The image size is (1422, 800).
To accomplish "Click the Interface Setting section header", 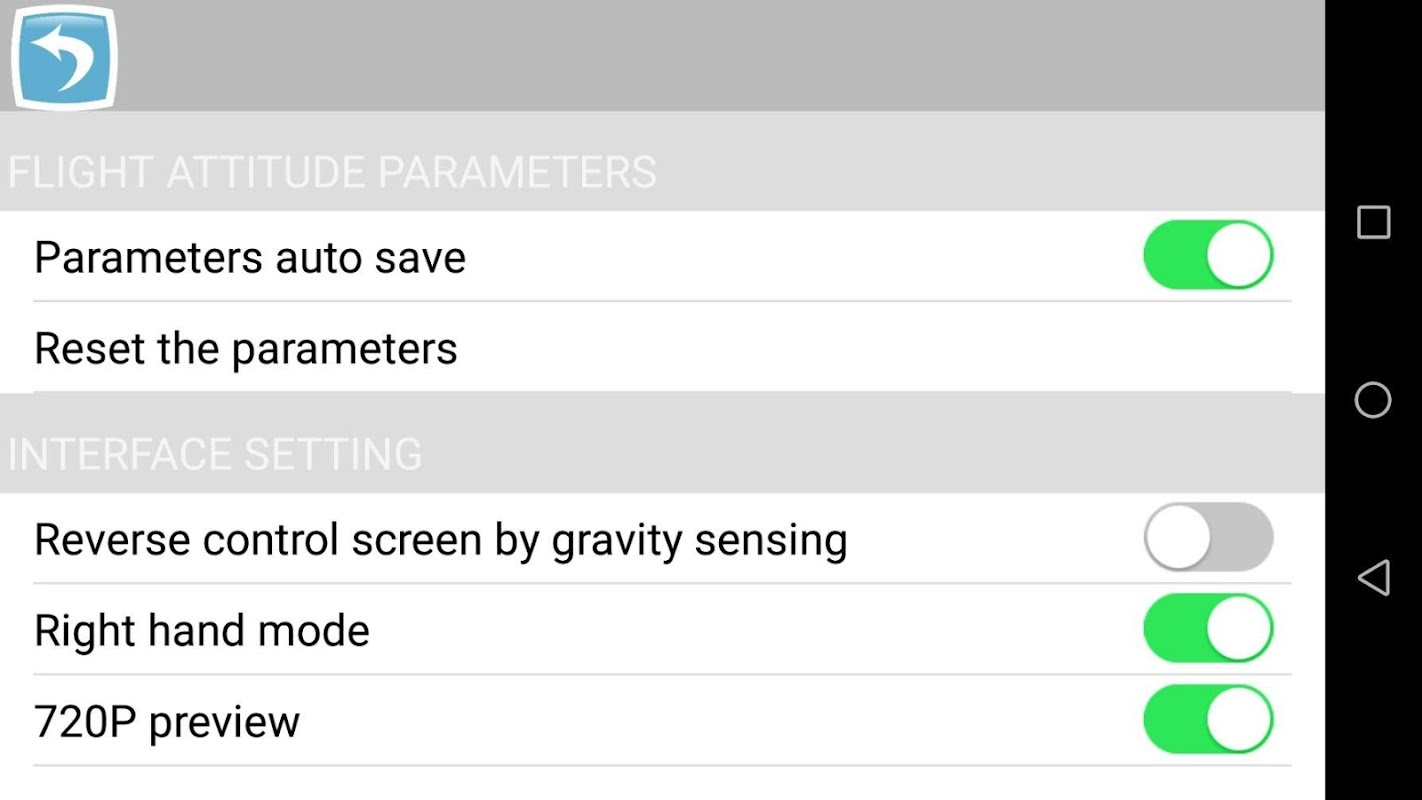I will click(x=215, y=454).
